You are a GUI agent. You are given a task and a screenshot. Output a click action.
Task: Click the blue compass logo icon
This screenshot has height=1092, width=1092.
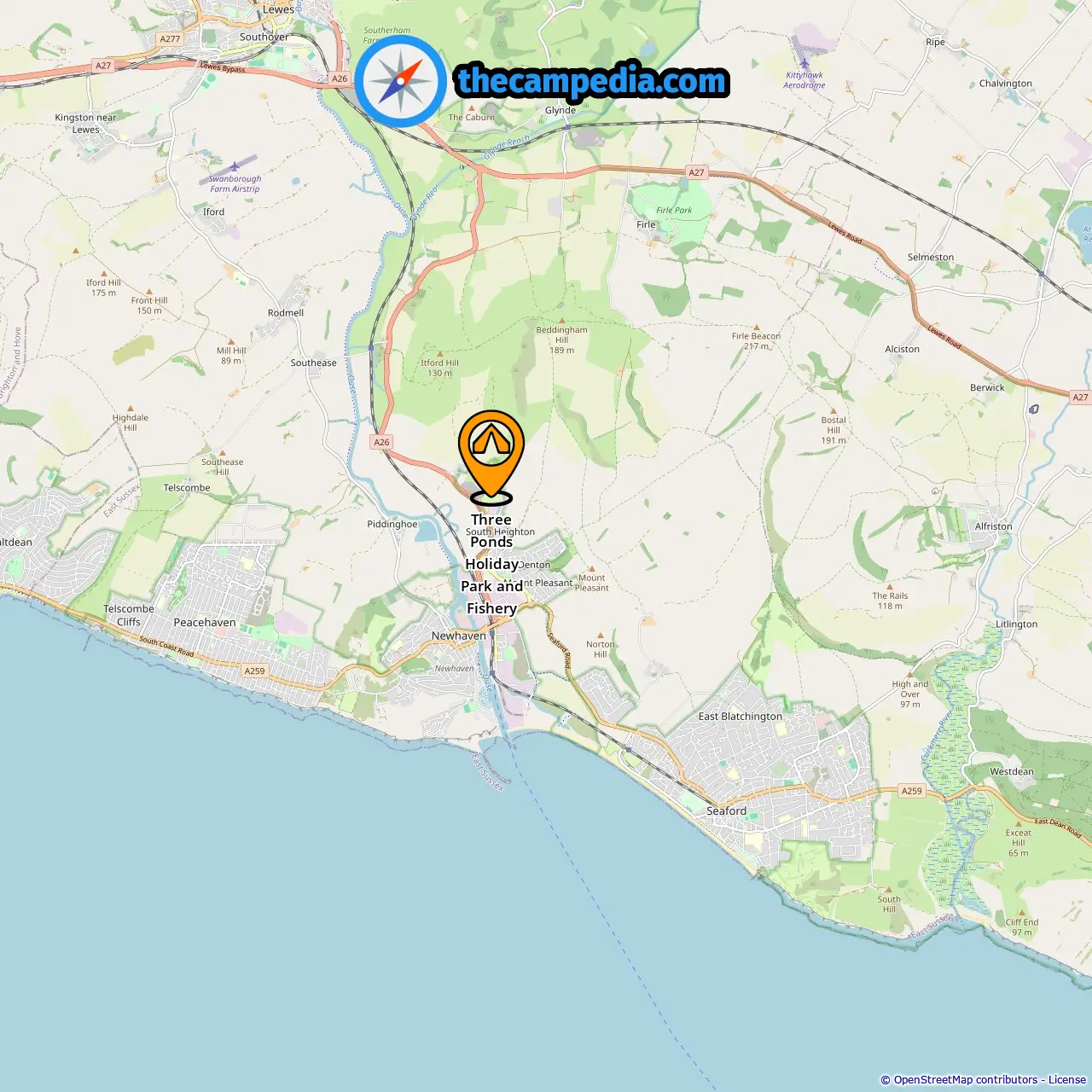pos(400,81)
